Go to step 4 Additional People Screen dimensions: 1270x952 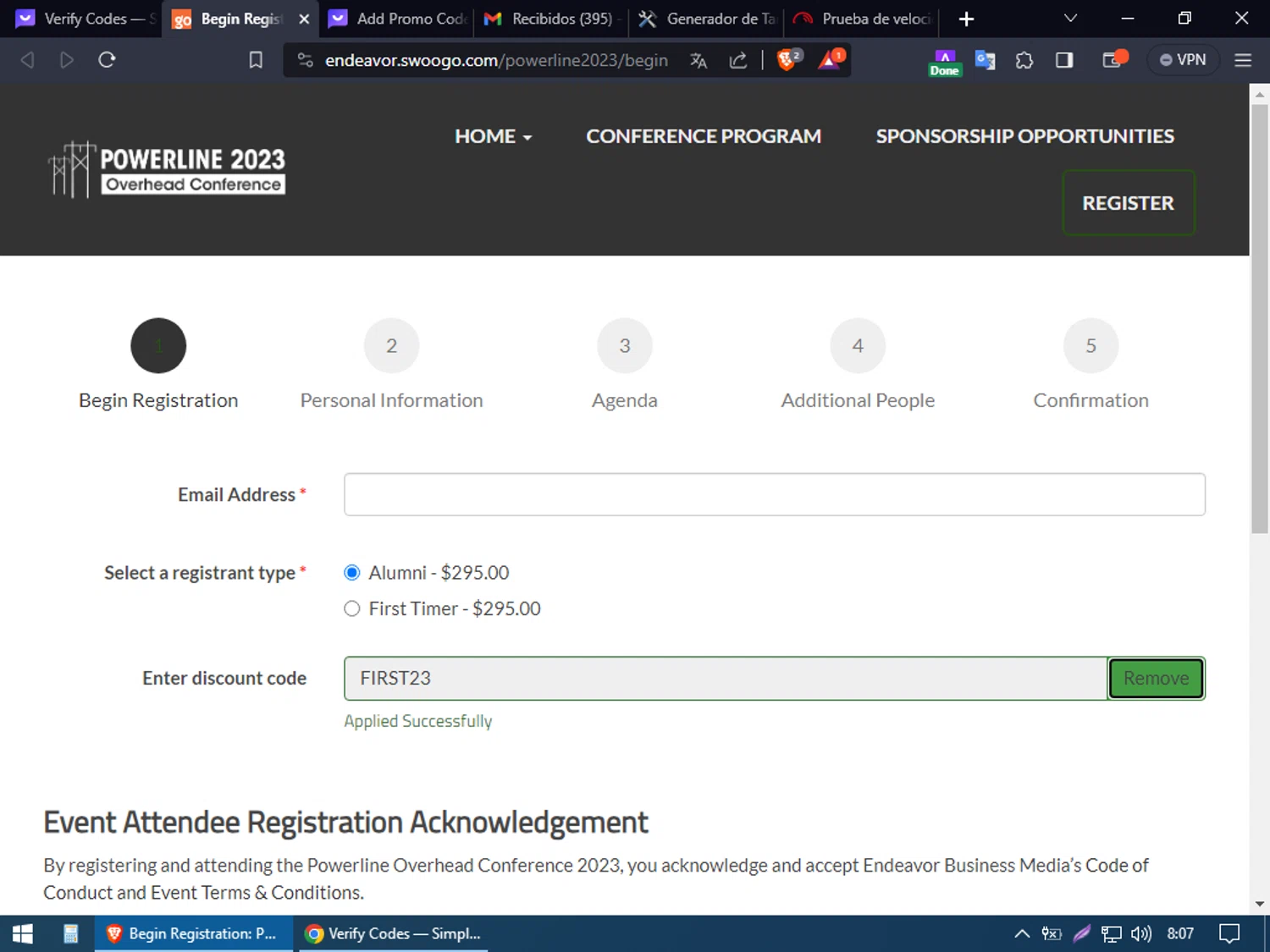pos(858,345)
